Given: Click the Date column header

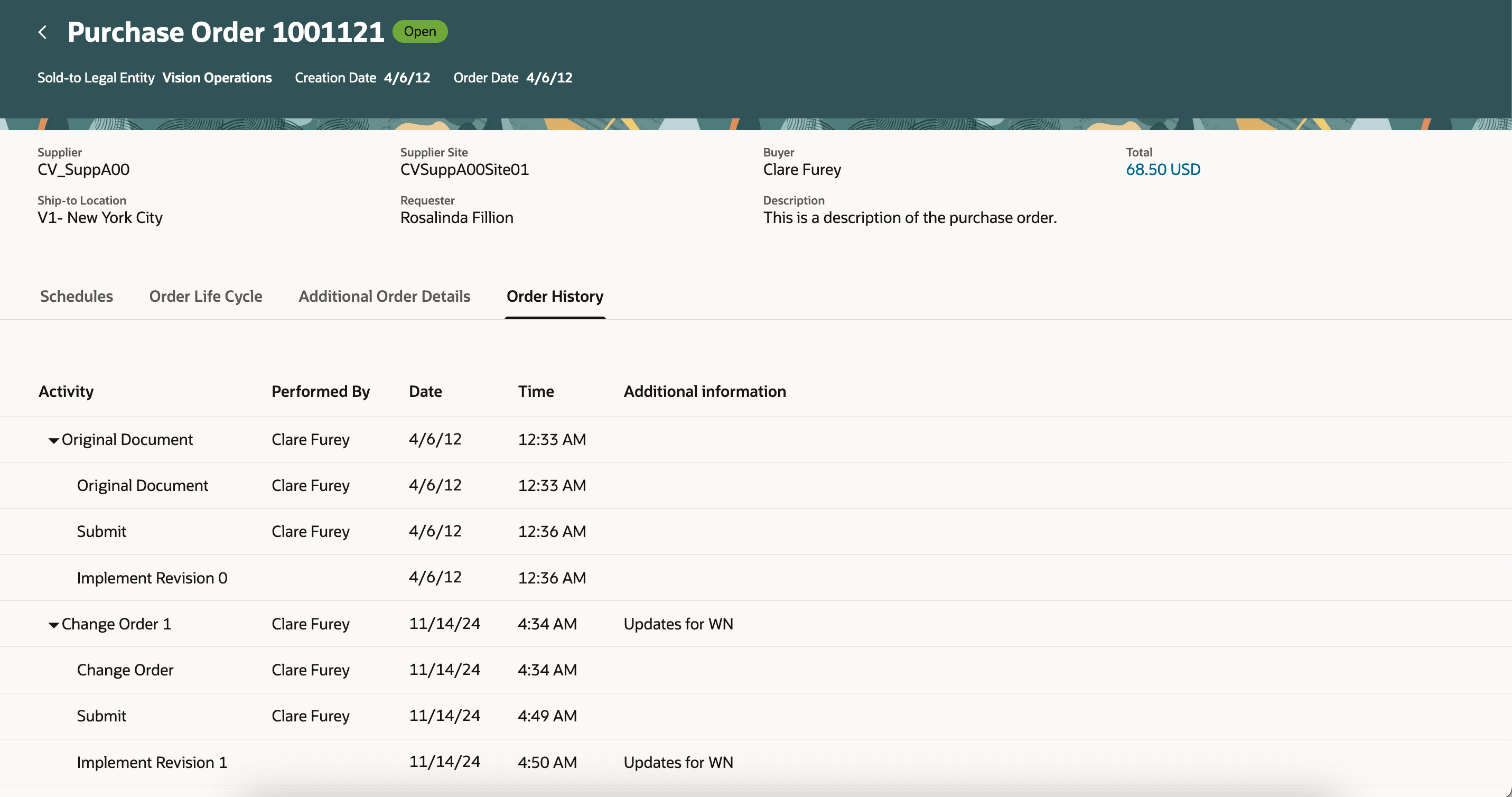Looking at the screenshot, I should [x=425, y=391].
